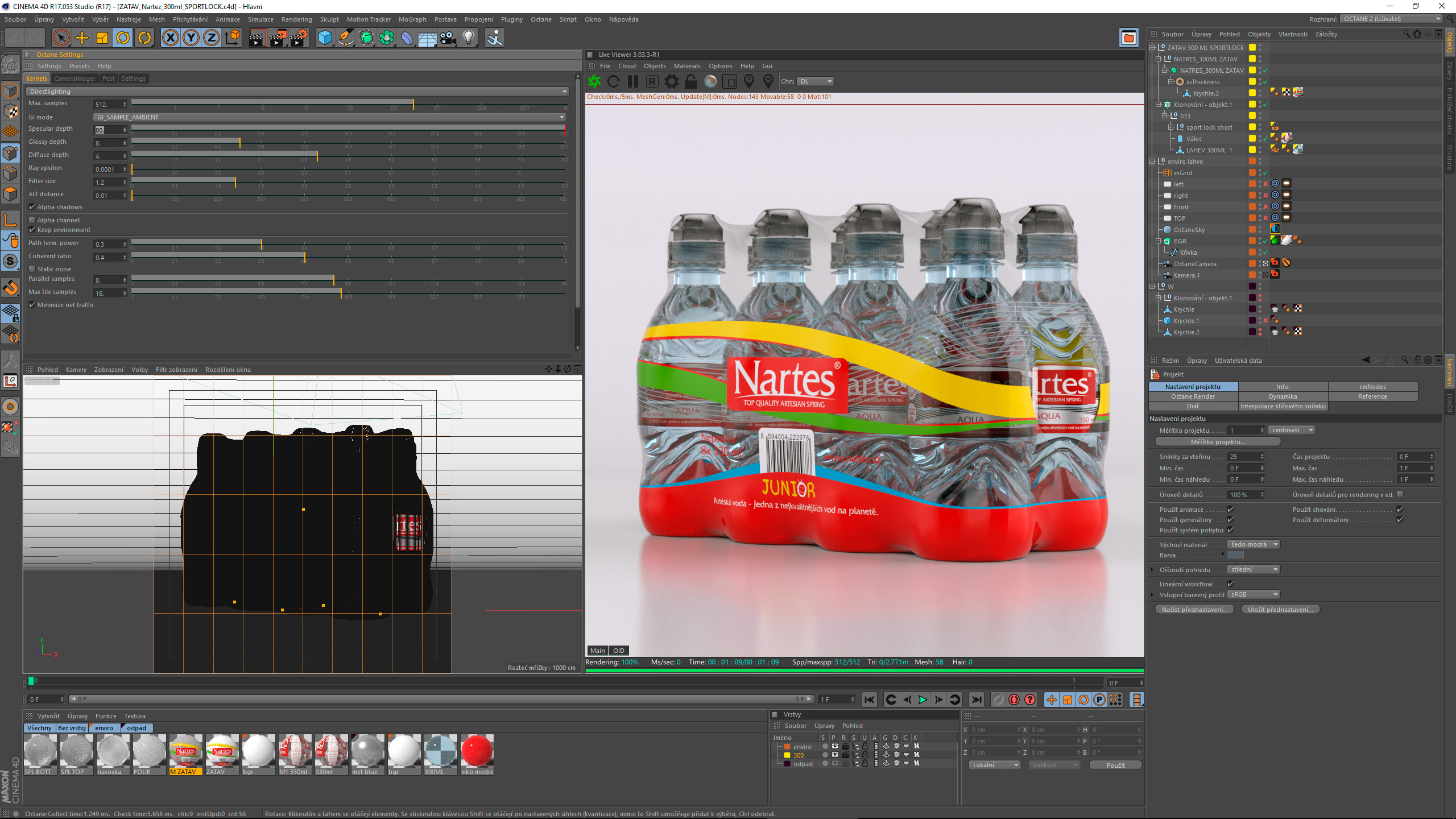Click the Rotate tool icon

click(x=123, y=38)
